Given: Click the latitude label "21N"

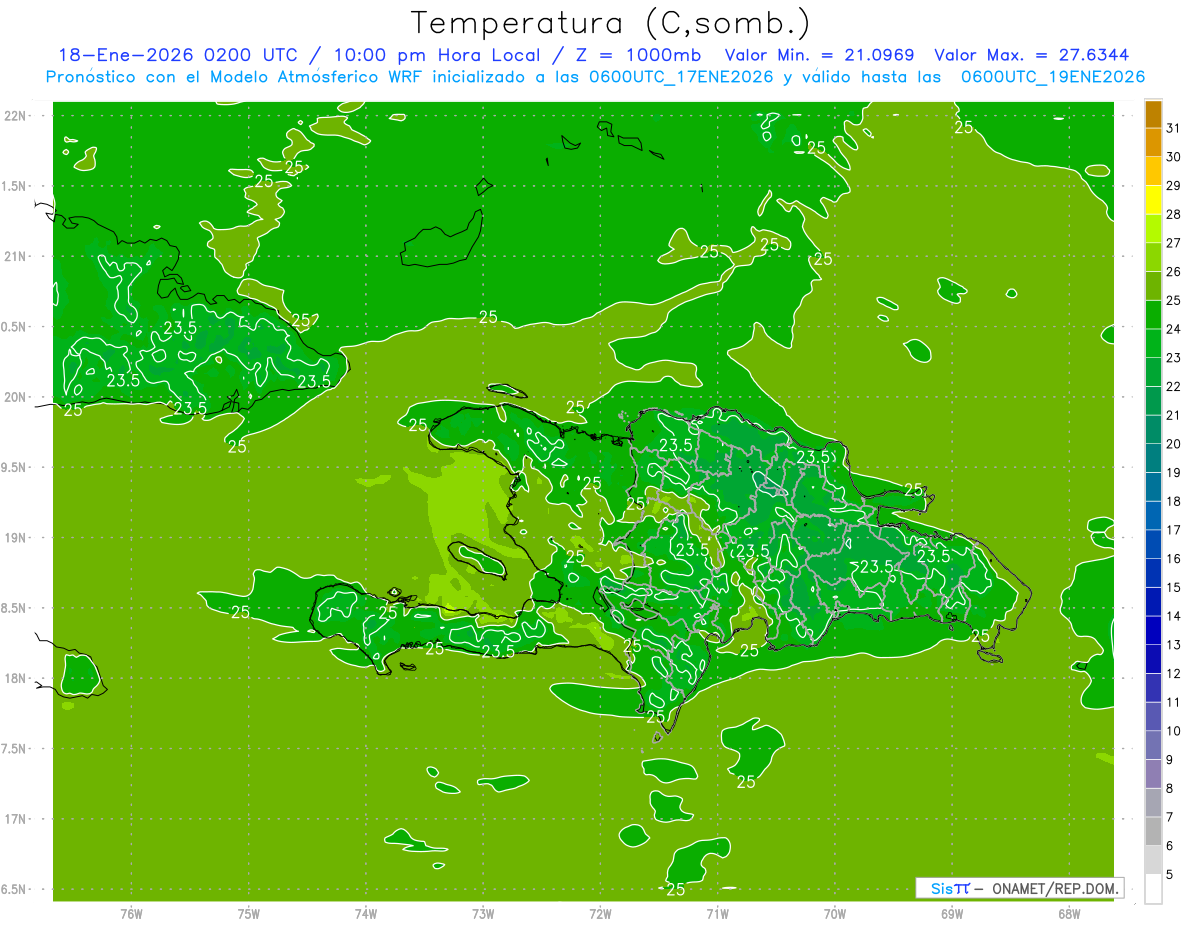Looking at the screenshot, I should click(x=14, y=256).
